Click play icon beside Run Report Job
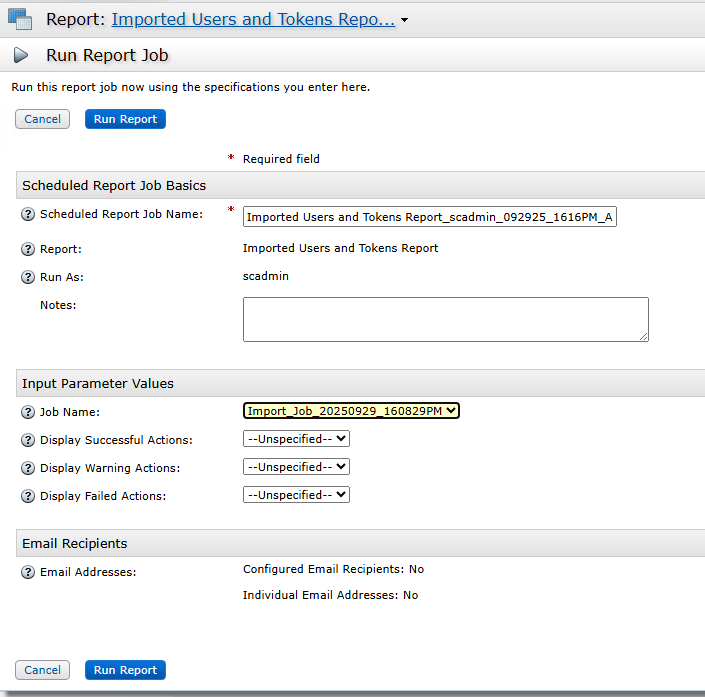Screen dimensions: 705x697 pyautogui.click(x=21, y=55)
